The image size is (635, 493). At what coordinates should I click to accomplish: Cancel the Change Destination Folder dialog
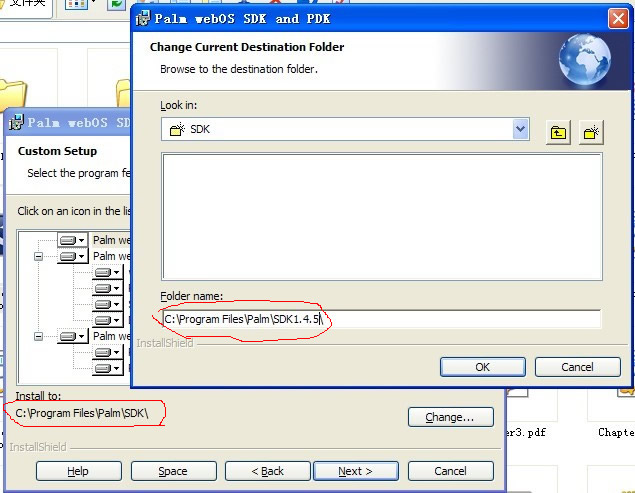(x=577, y=367)
